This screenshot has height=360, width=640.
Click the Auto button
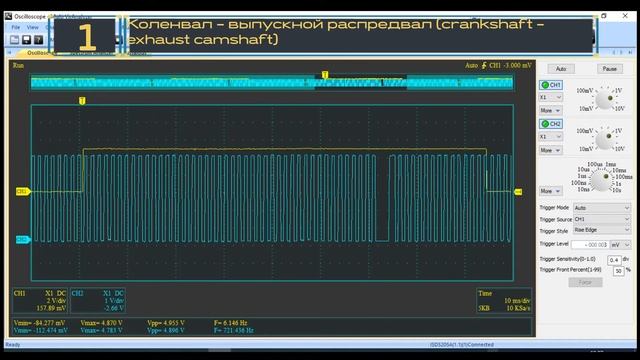pos(561,69)
